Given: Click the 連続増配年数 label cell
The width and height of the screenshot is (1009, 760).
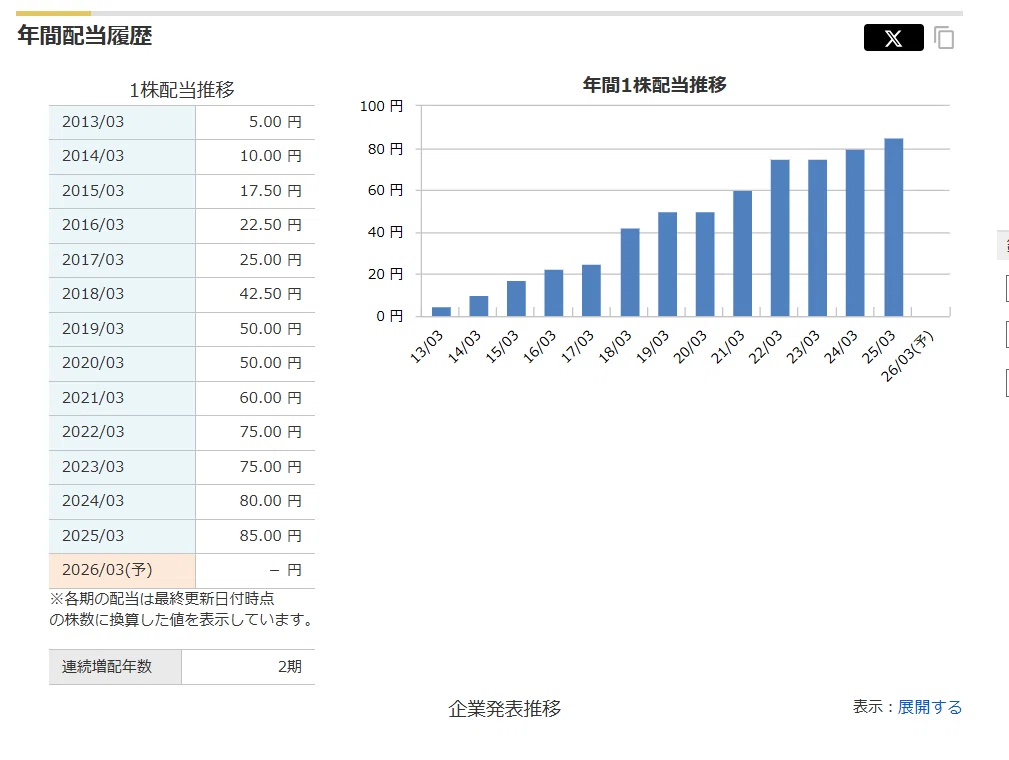Looking at the screenshot, I should (115, 667).
